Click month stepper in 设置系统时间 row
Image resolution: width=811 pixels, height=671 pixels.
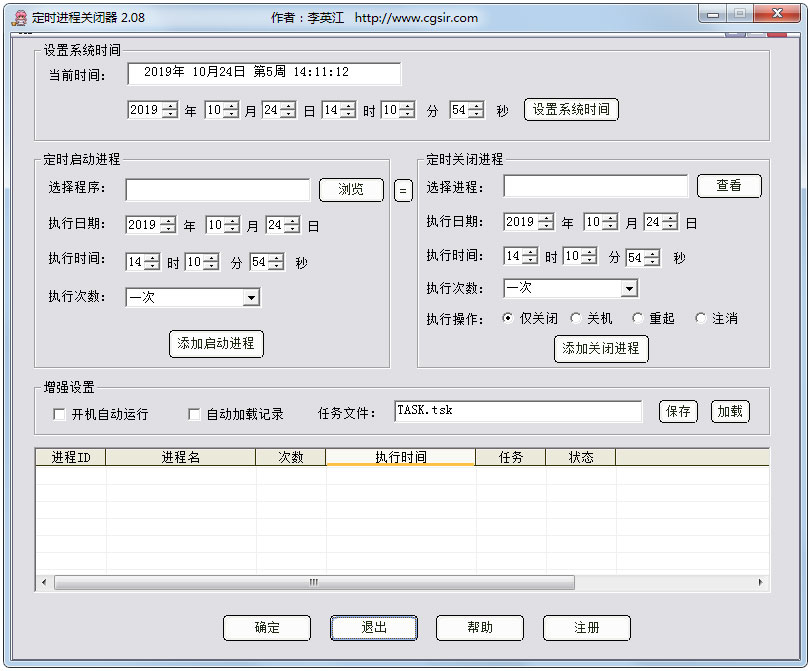[x=231, y=110]
